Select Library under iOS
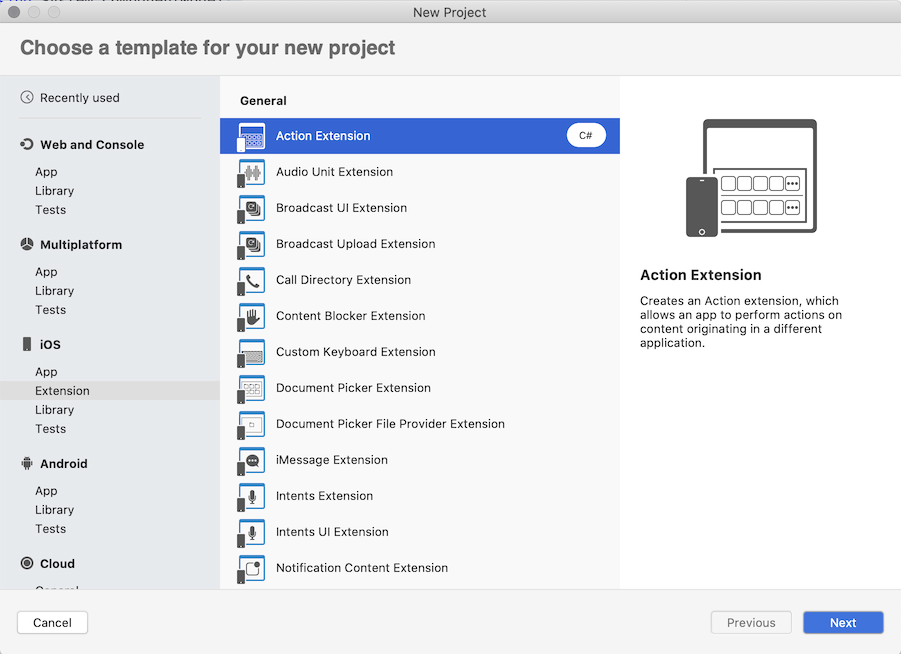 click(55, 410)
